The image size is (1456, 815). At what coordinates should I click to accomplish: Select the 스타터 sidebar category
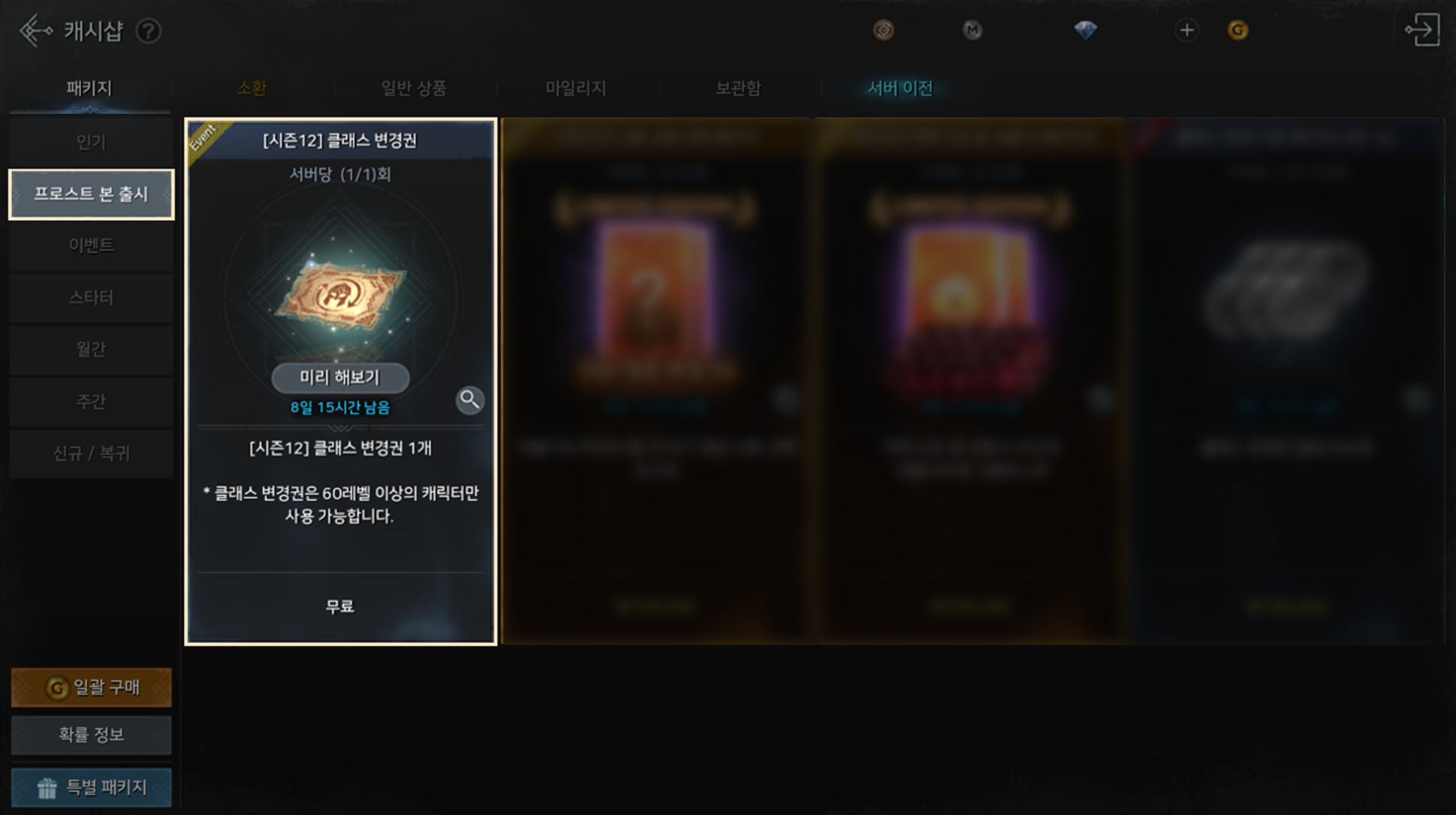(x=91, y=298)
